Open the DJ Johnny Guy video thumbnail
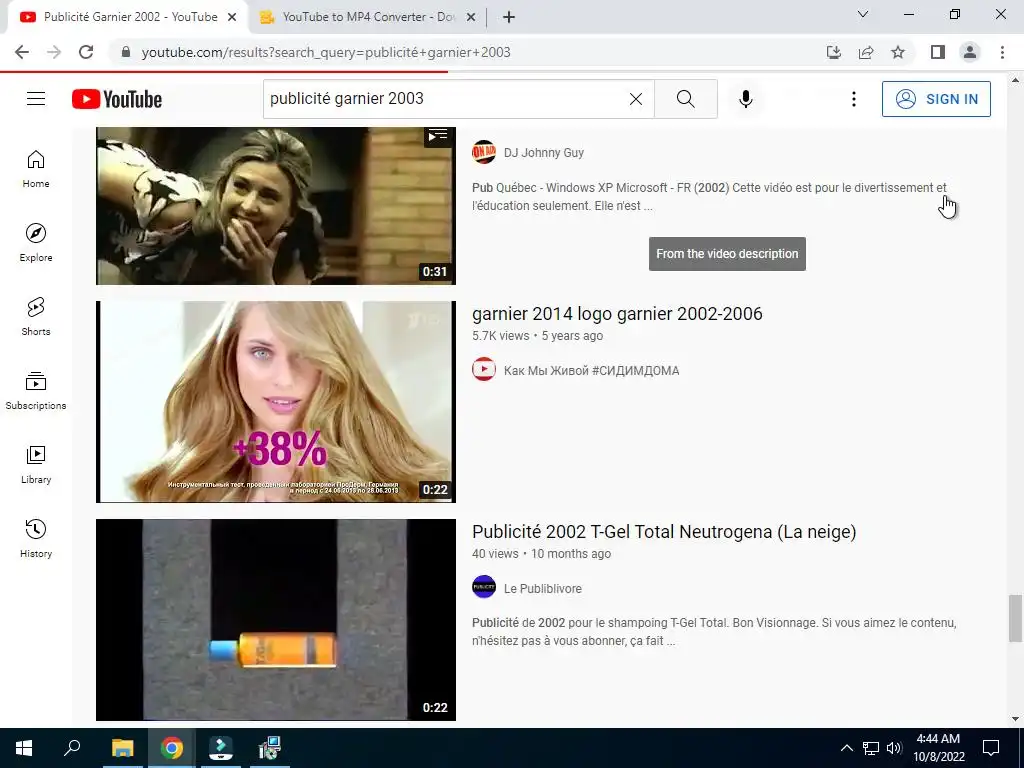 click(276, 206)
